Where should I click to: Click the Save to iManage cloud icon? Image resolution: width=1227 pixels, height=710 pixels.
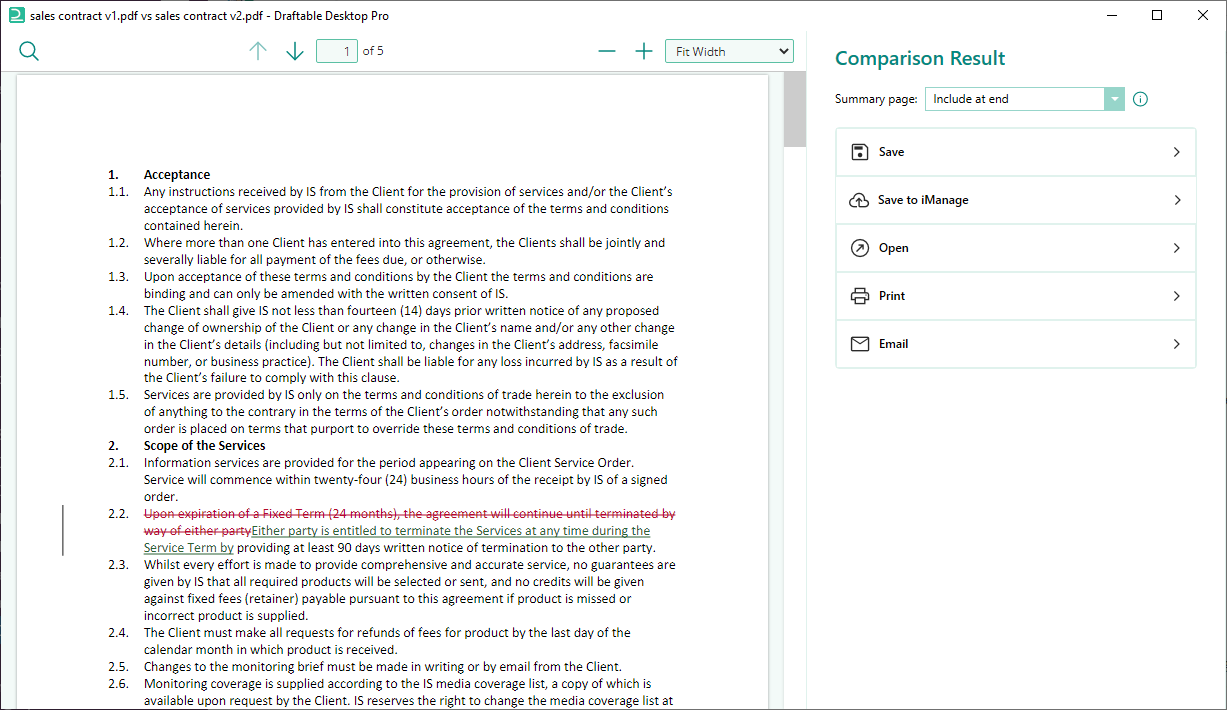click(859, 200)
